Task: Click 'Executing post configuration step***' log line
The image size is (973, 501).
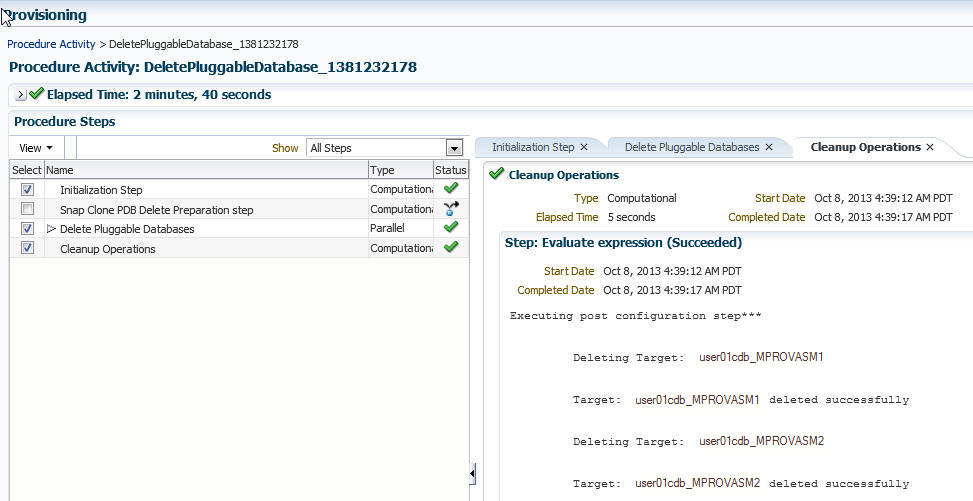Action: pos(635,316)
